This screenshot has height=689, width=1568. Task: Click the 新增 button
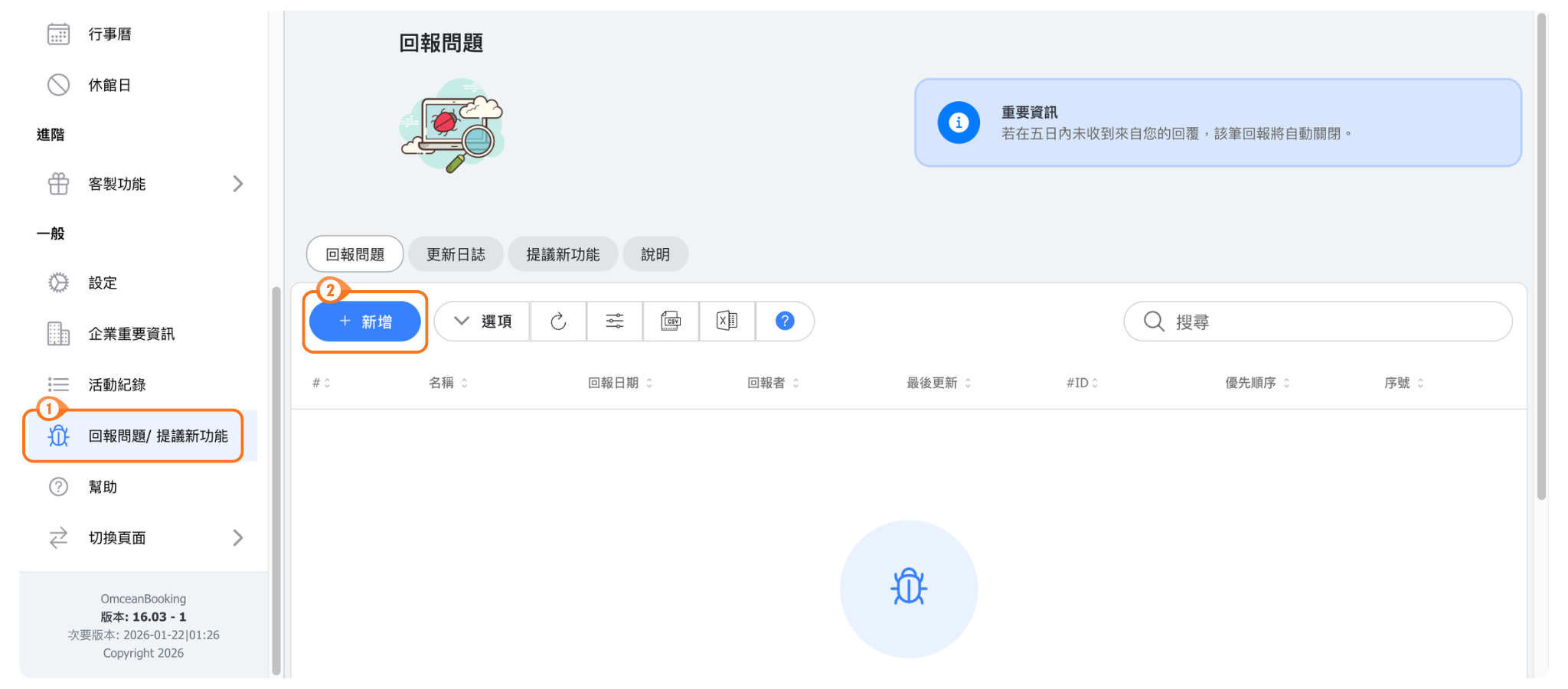tap(365, 322)
